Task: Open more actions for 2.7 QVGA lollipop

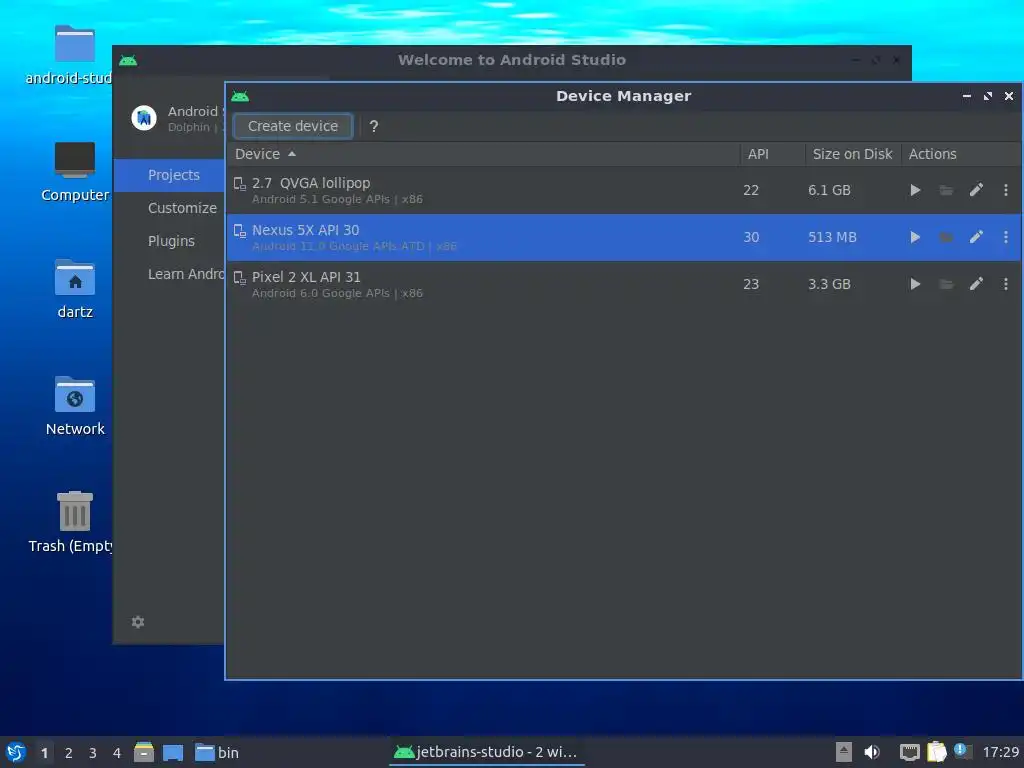Action: pos(1006,190)
